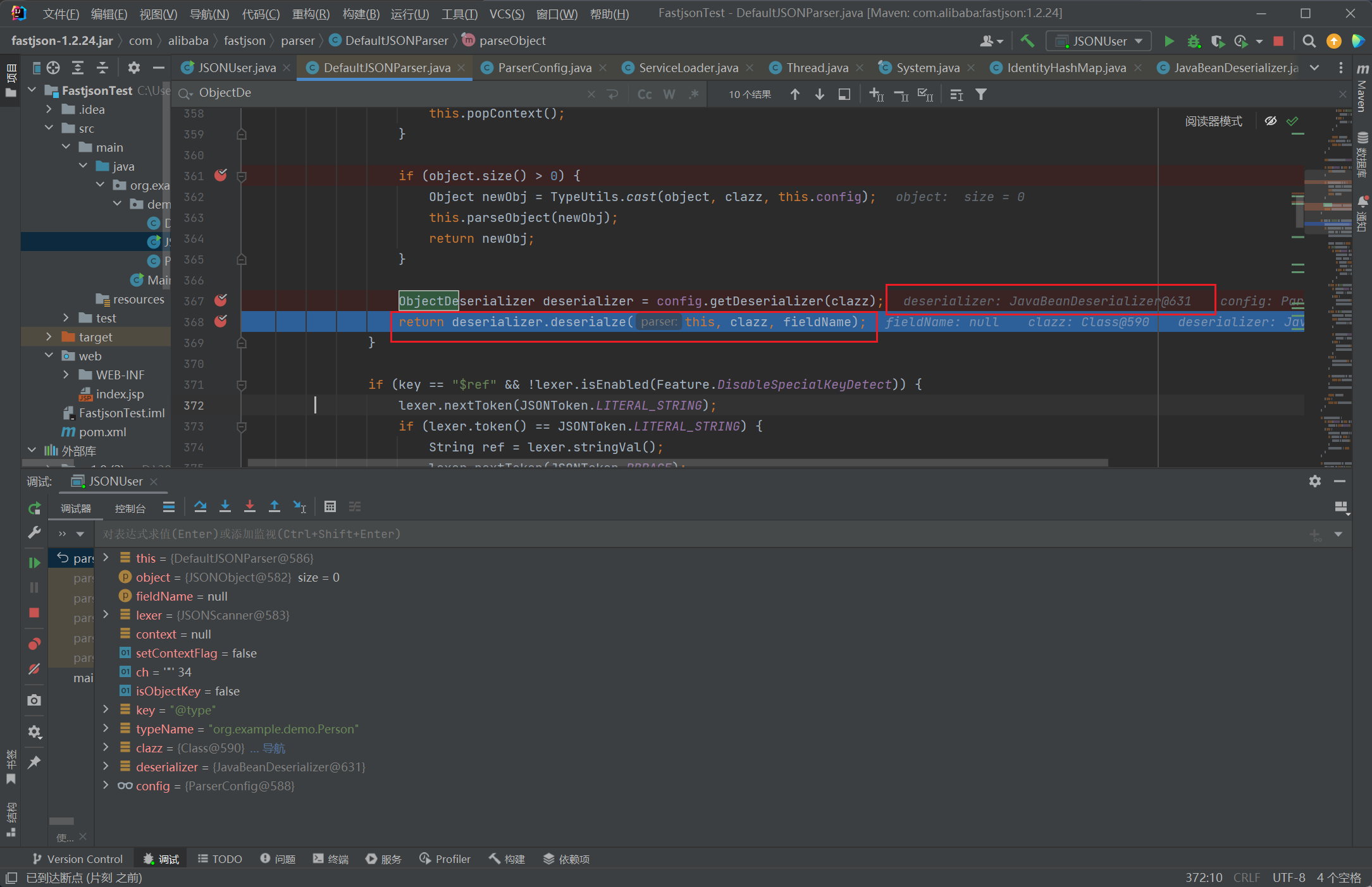Toggle Match Case option in search bar
This screenshot has width=1372, height=887.
coord(644,94)
